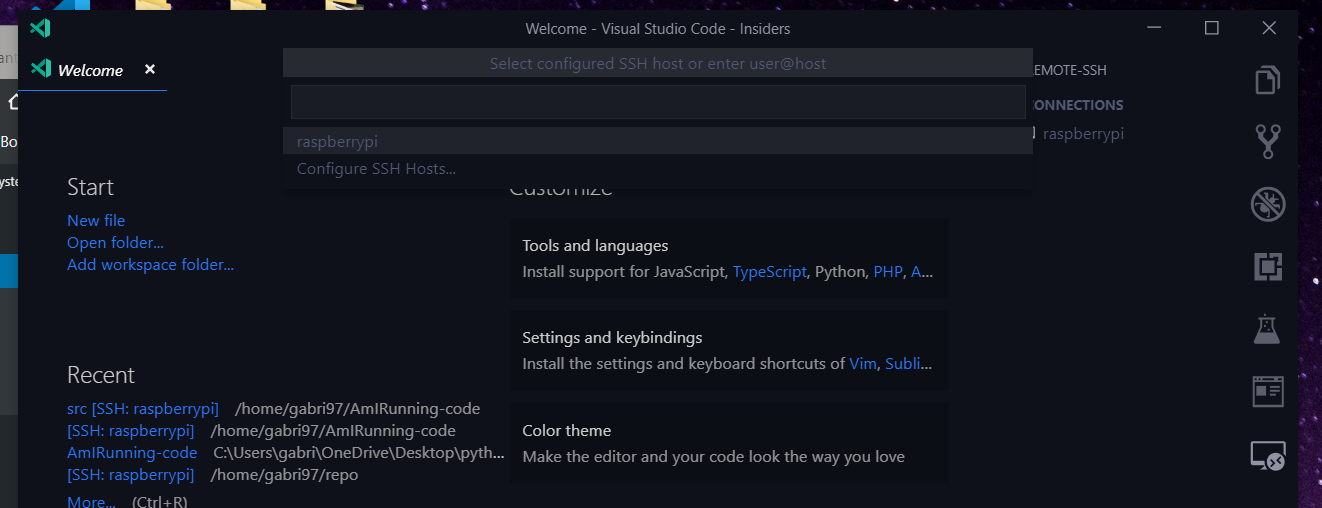Maximize the VS Code window
Image resolution: width=1322 pixels, height=508 pixels.
[1212, 28]
